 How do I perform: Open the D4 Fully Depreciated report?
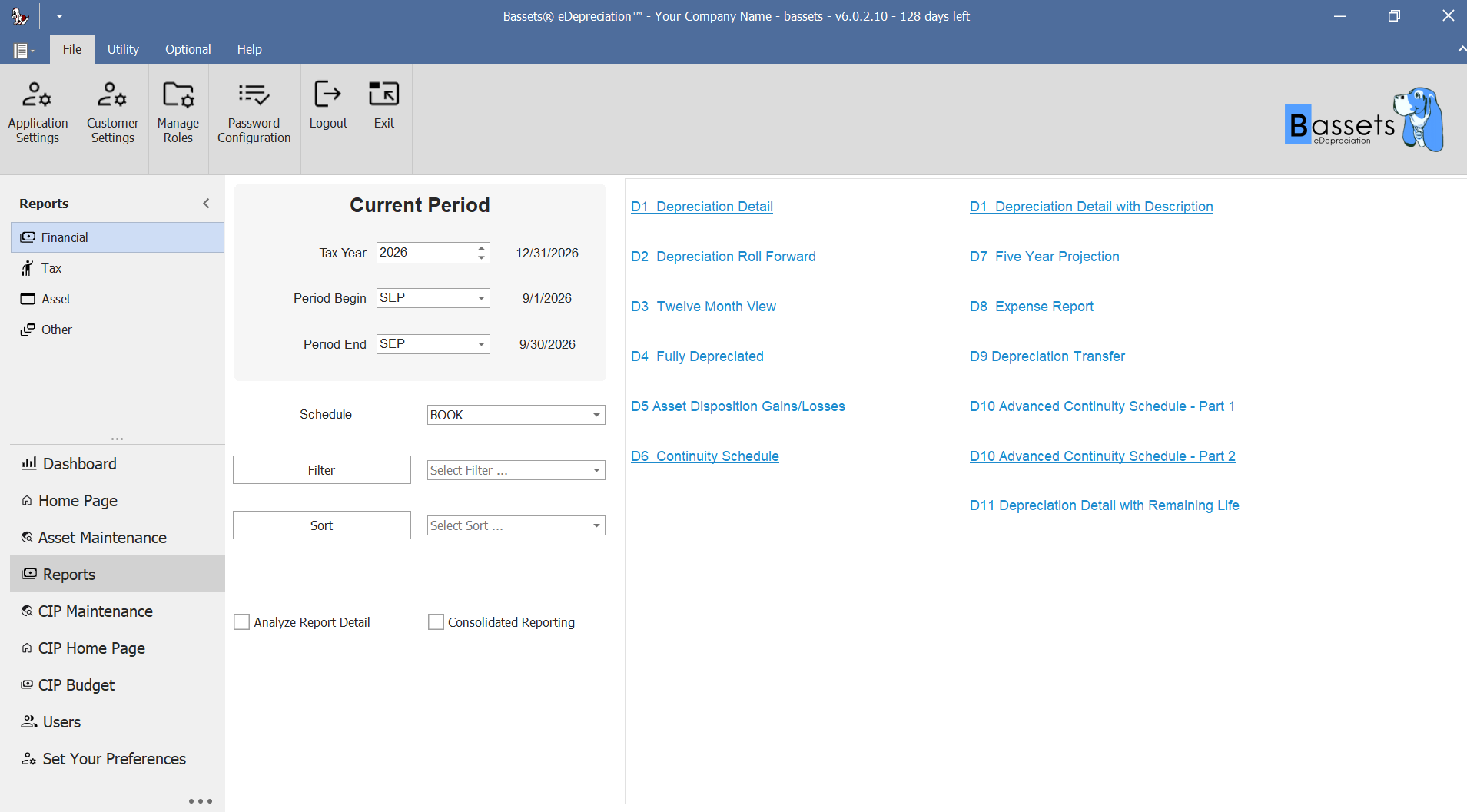tap(697, 356)
